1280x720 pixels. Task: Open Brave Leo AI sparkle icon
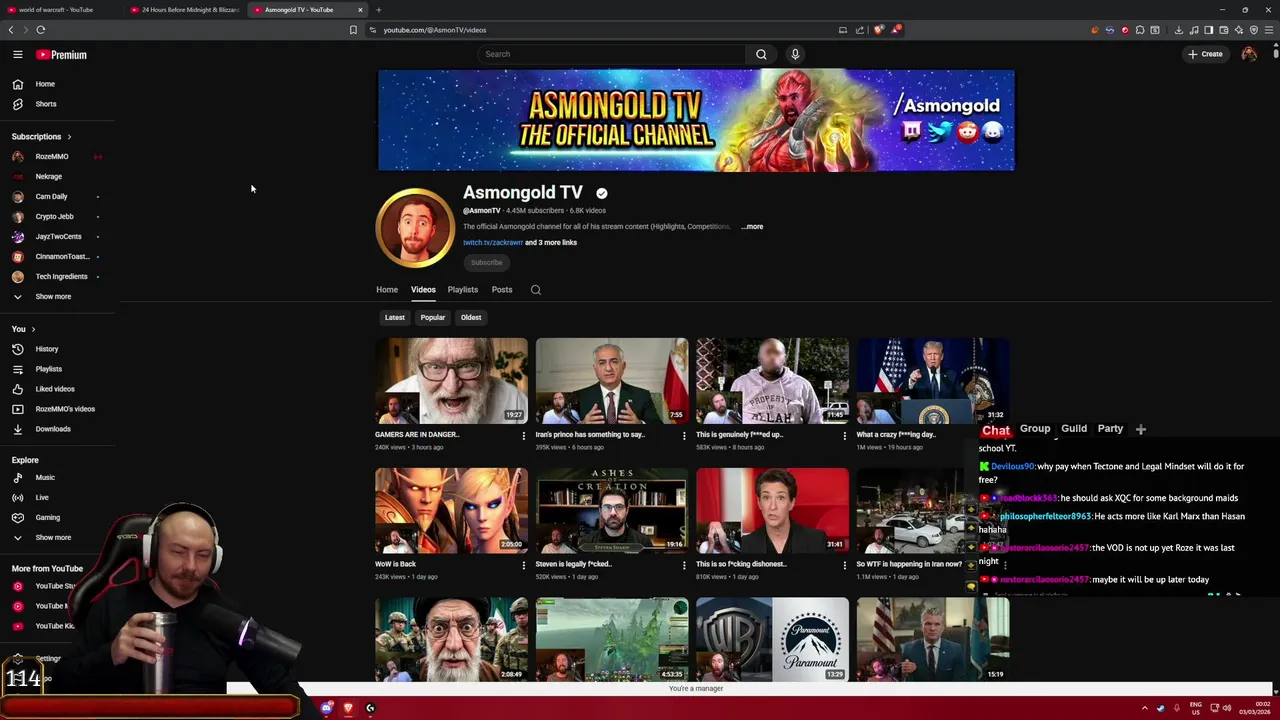pos(1239,30)
